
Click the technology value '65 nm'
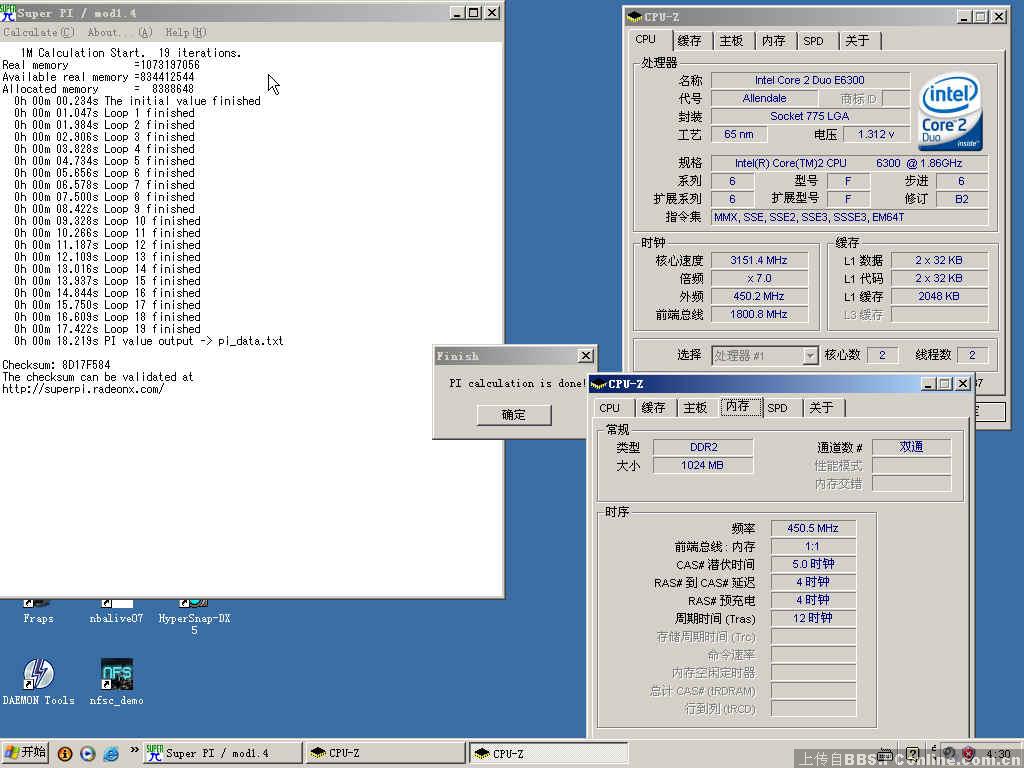coord(739,134)
